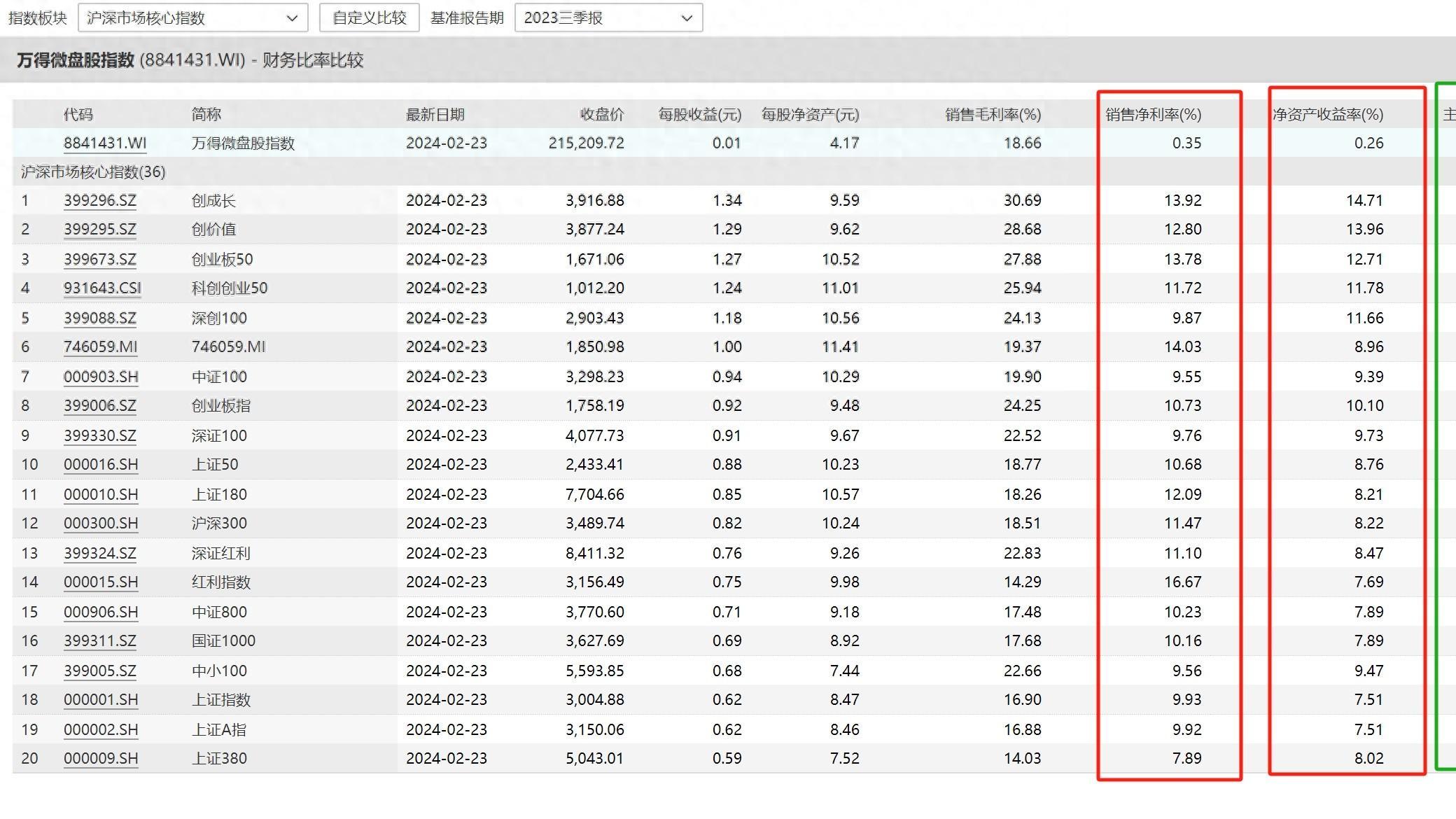
Task: Expand the 2023三季报 report period dropdown
Action: [608, 18]
